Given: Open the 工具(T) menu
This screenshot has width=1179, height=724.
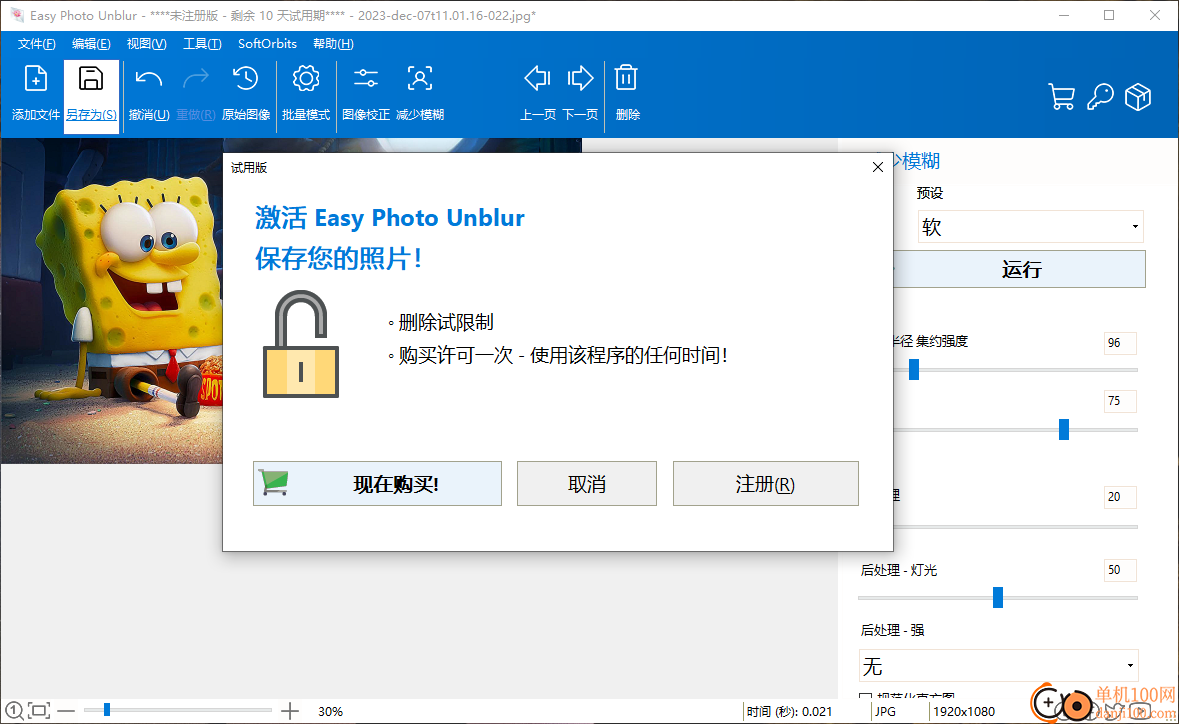Looking at the screenshot, I should coord(202,44).
